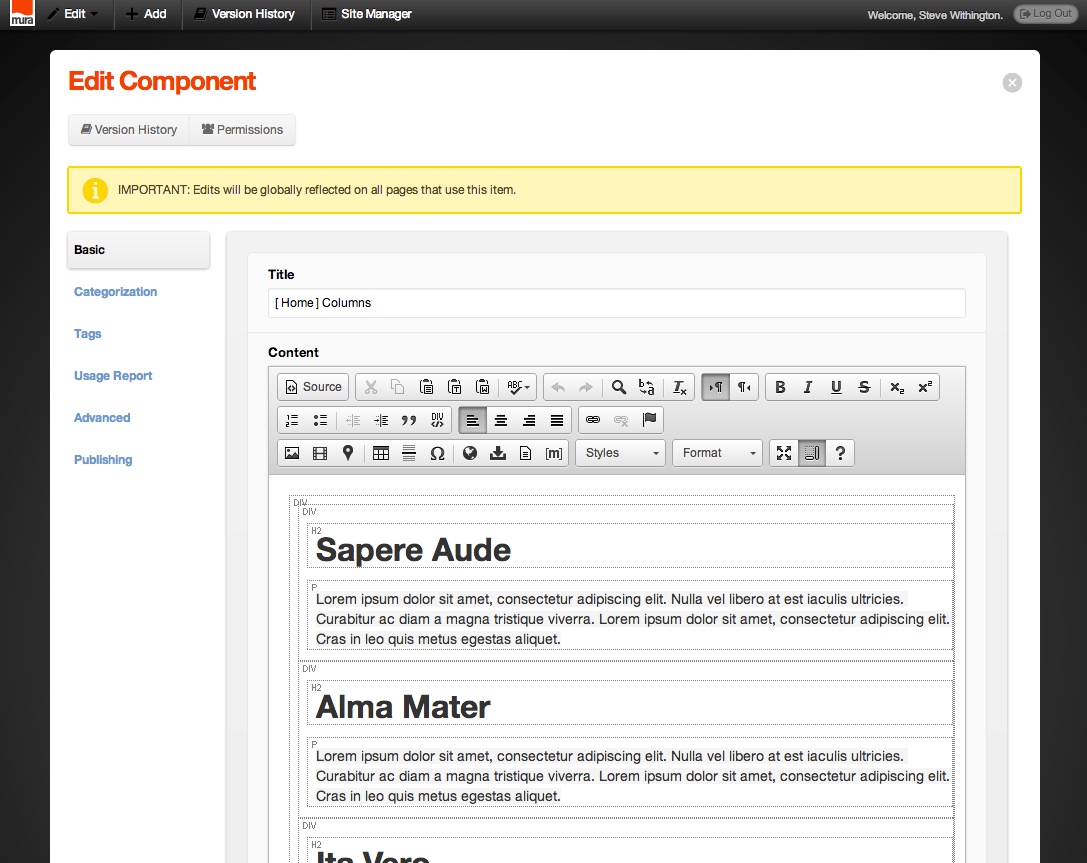Select Justify alignment
Viewport: 1087px width, 863px height.
coord(557,420)
